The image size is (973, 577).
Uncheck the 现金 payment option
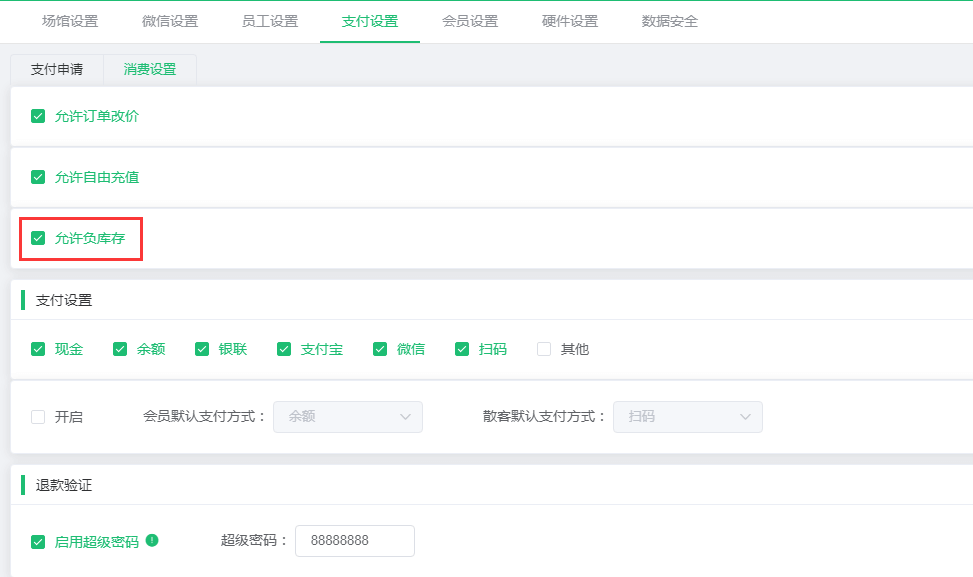click(37, 349)
